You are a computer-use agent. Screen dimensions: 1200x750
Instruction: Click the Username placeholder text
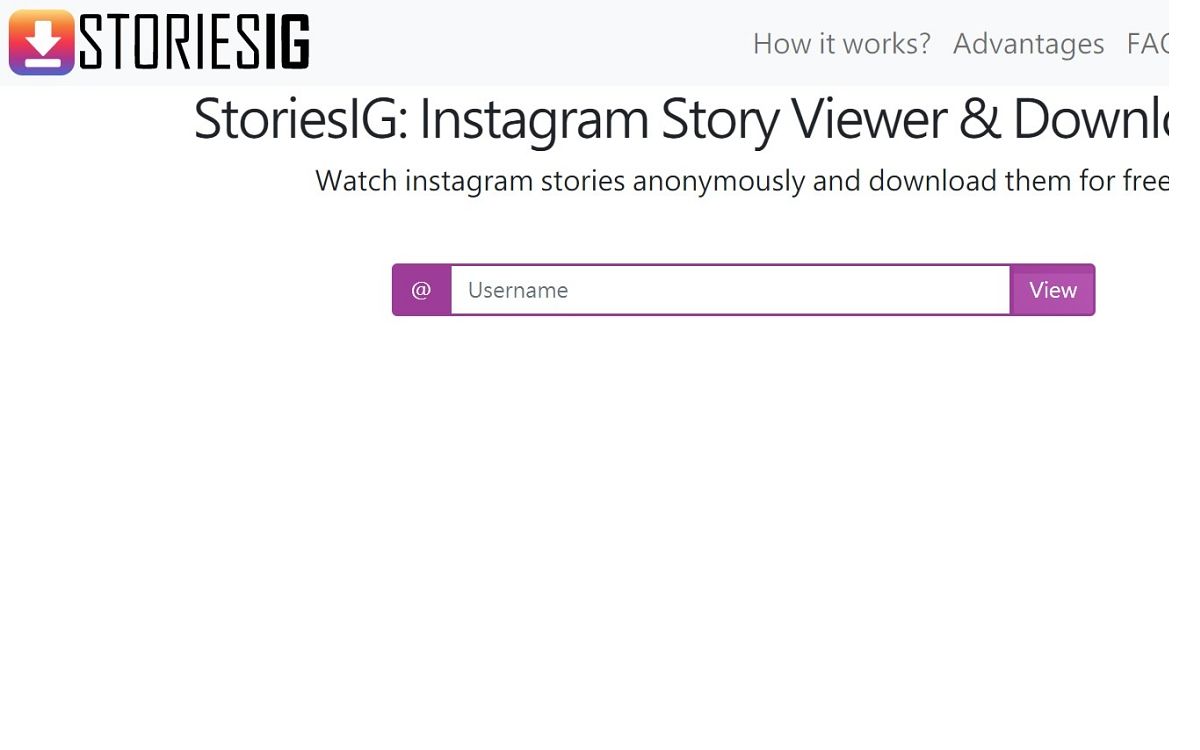click(x=518, y=290)
